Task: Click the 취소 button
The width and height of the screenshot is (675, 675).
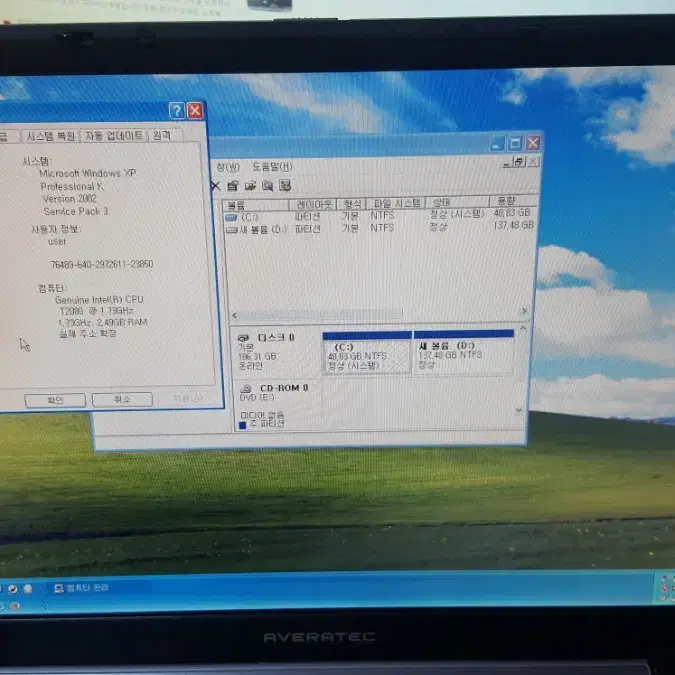Action: pos(122,399)
